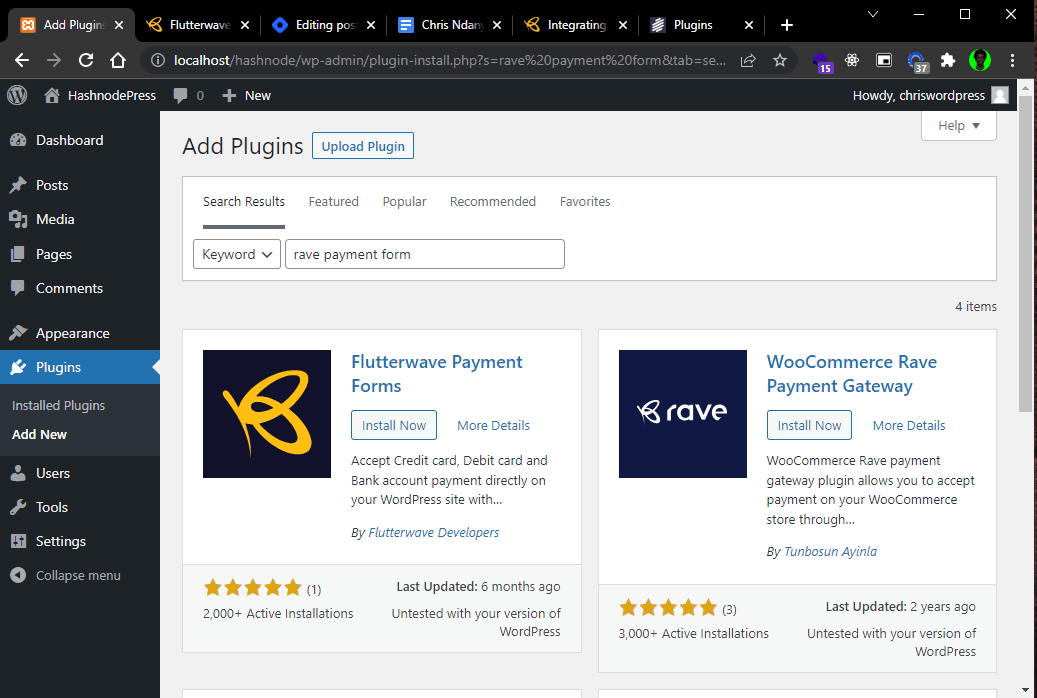Open the browser extensions puzzle icon

(948, 60)
